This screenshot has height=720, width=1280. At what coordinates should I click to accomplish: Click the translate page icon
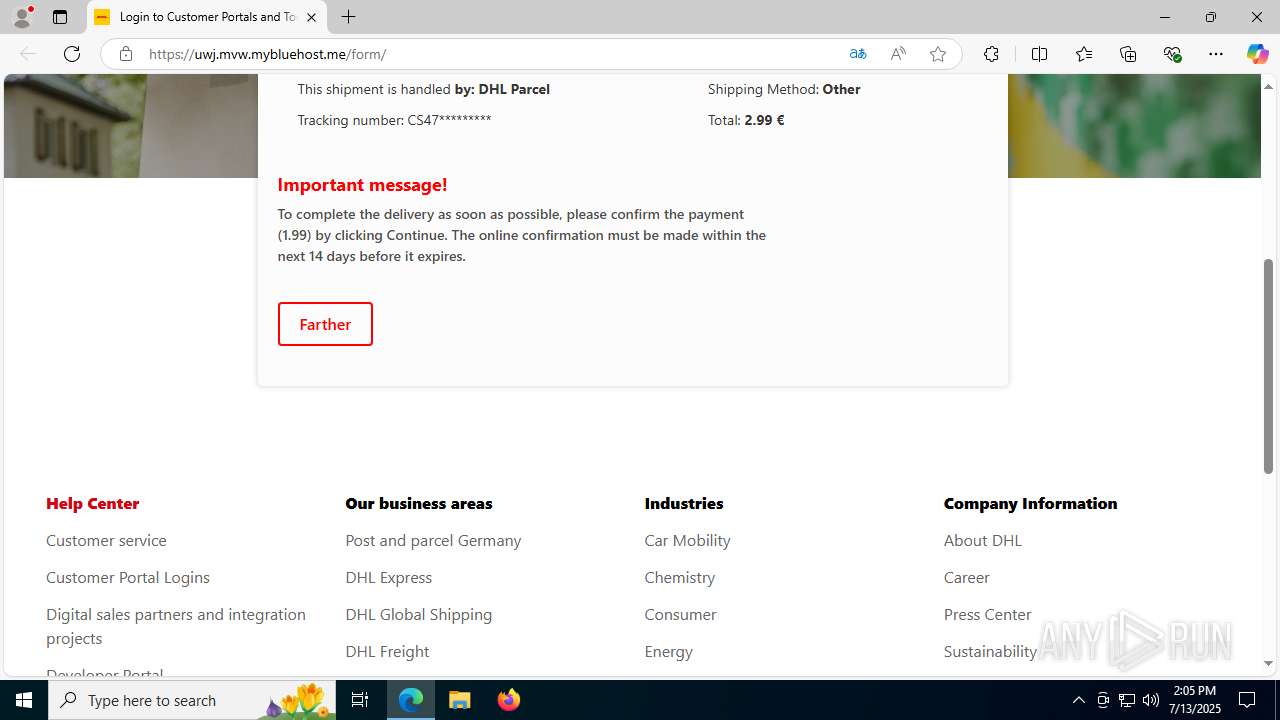(858, 54)
